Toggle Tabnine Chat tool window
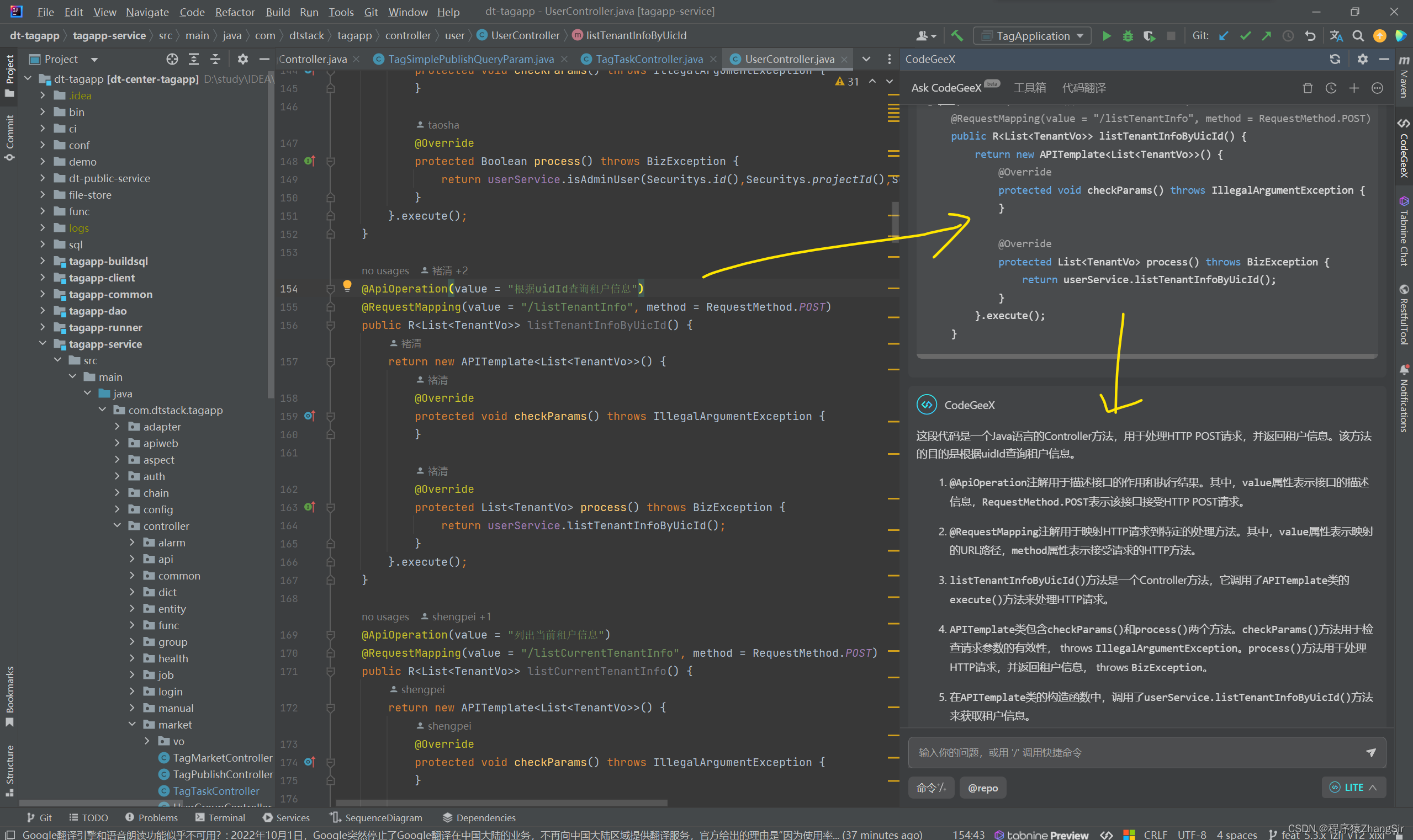Viewport: 1413px width, 840px height. [x=1404, y=231]
